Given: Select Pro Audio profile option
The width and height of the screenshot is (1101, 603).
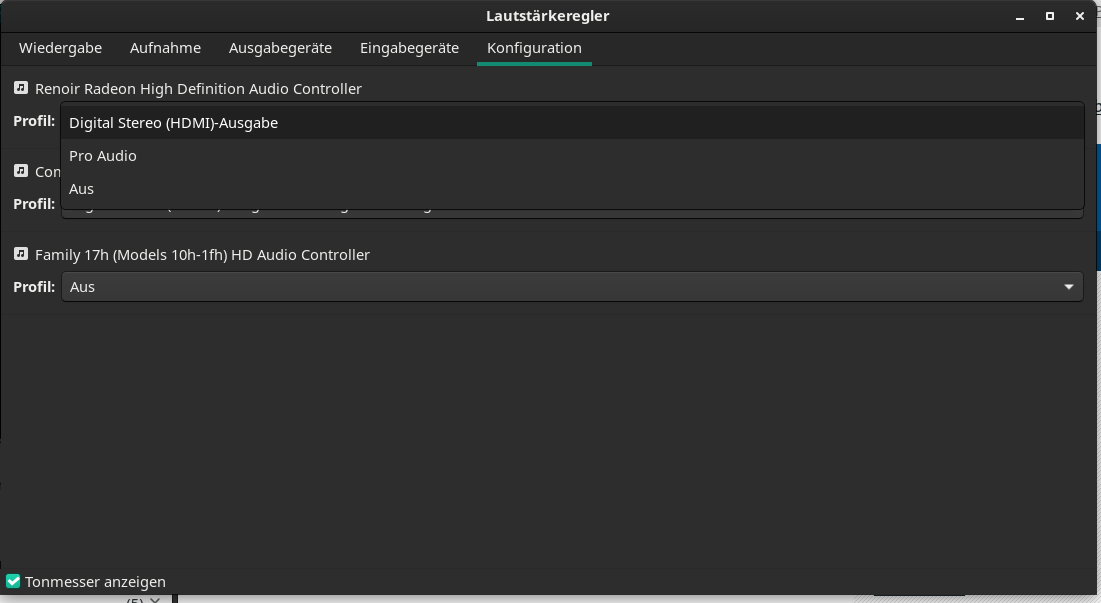Looking at the screenshot, I should click(572, 156).
